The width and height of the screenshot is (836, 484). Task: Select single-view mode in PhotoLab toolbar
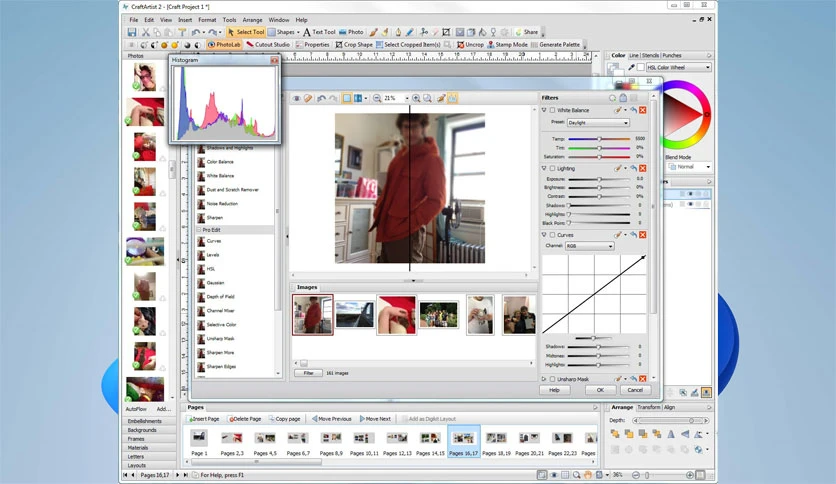pos(347,98)
